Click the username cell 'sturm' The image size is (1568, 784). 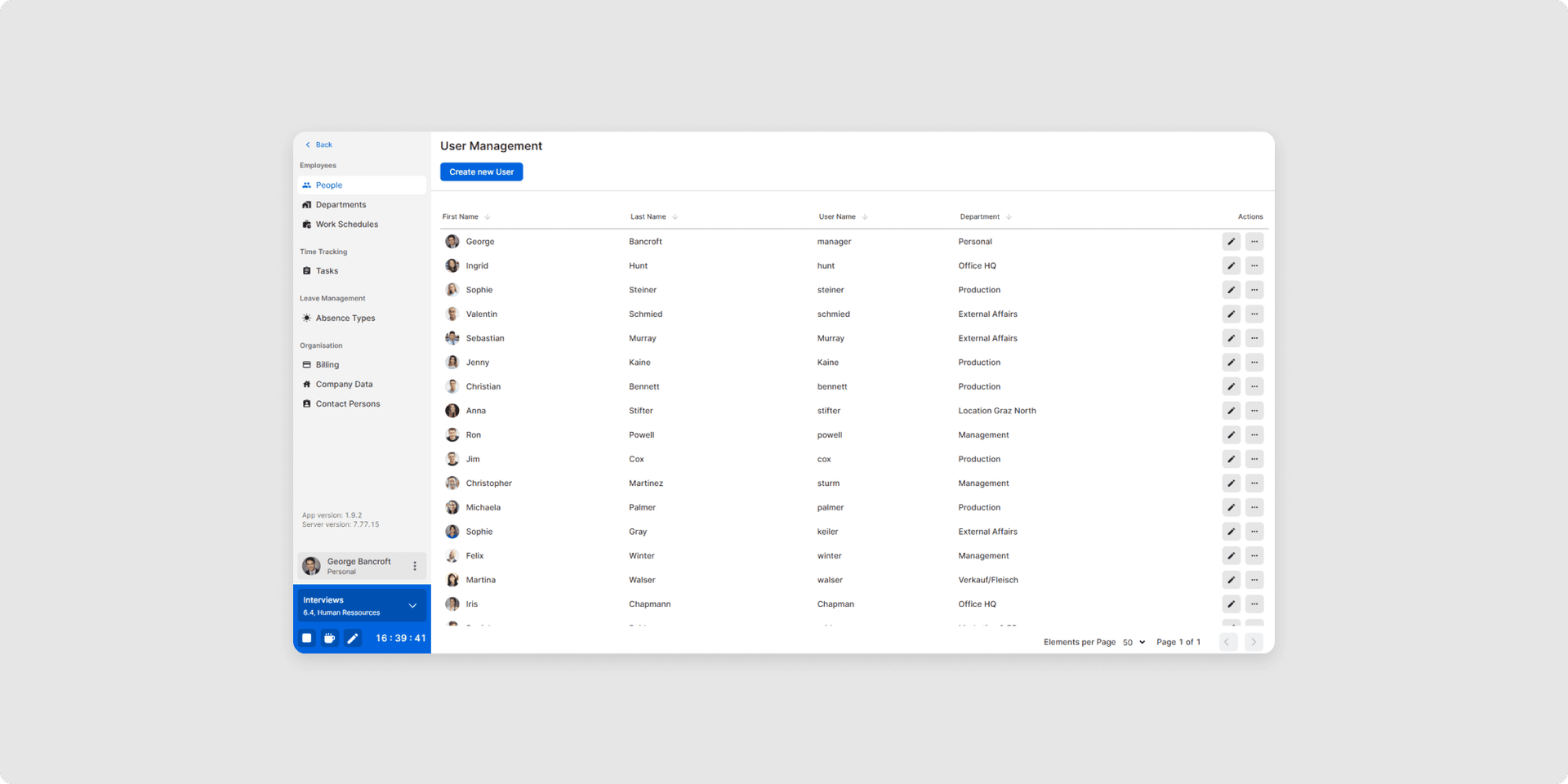point(828,483)
